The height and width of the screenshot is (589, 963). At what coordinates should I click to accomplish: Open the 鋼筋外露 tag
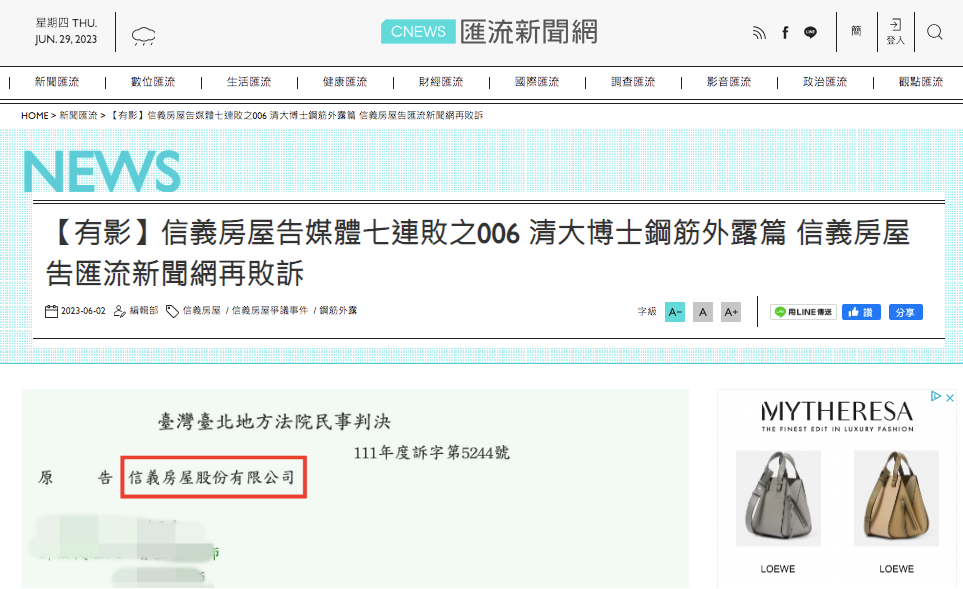coord(338,311)
